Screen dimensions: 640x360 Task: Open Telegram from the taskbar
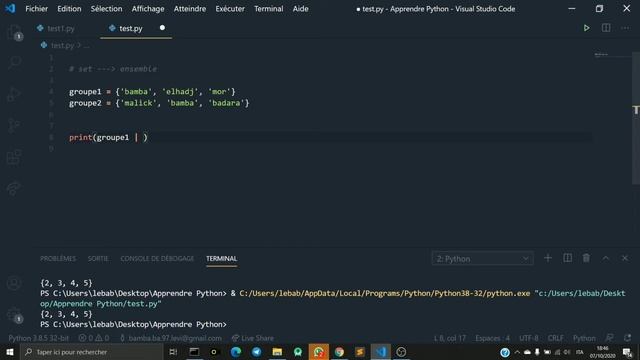pos(256,352)
